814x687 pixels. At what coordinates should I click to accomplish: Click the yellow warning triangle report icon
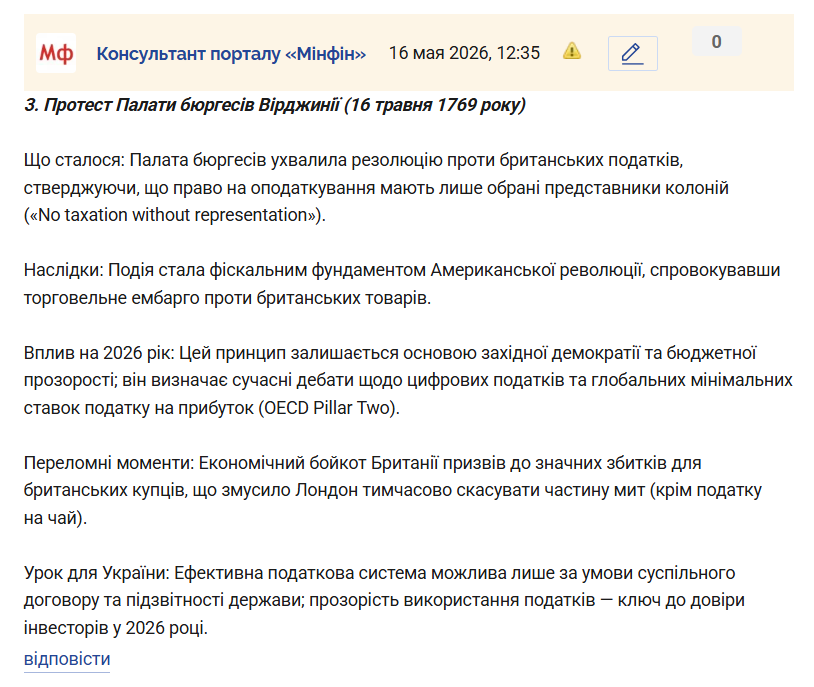click(x=572, y=51)
